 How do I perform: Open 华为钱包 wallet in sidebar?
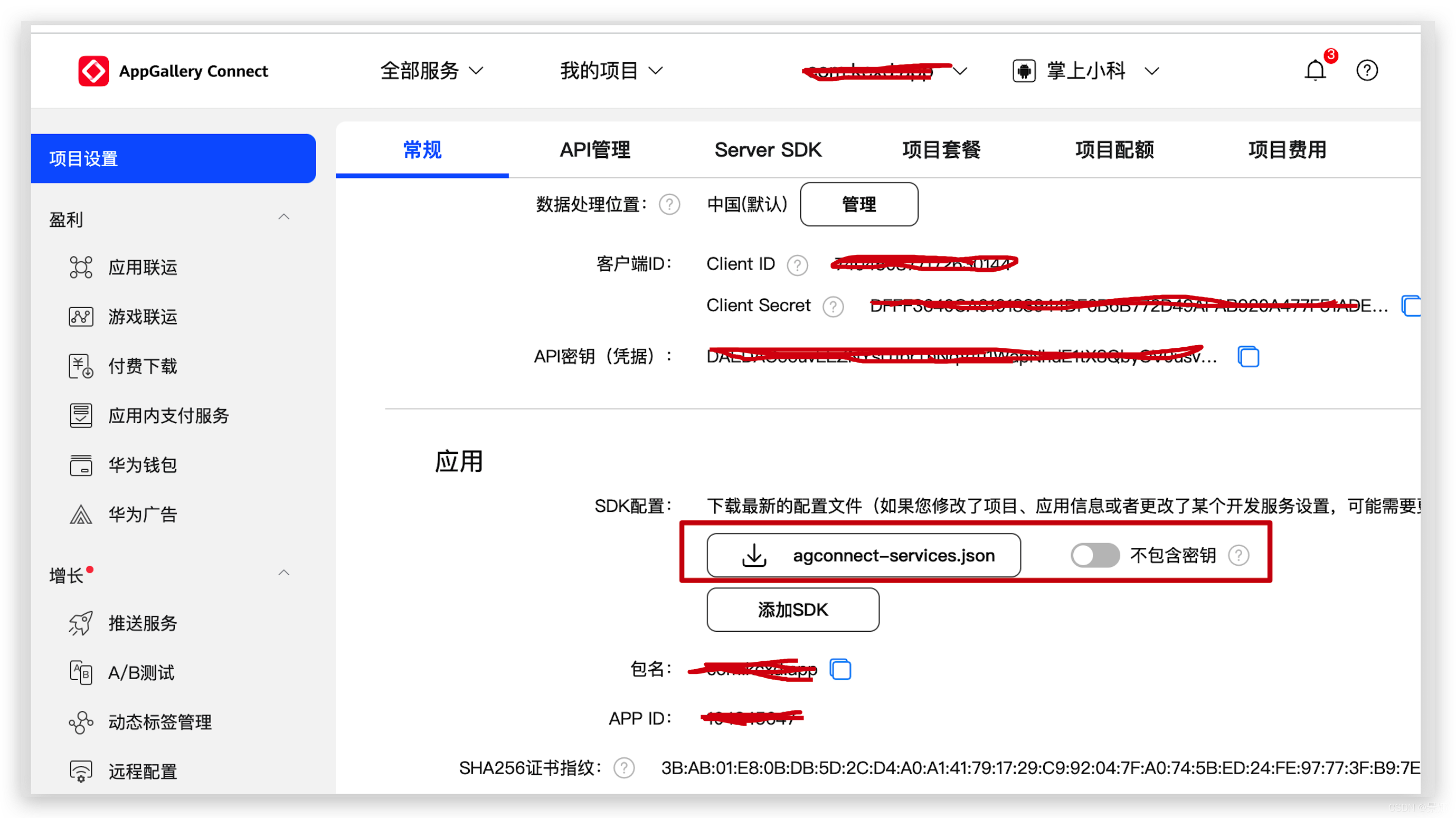coord(143,465)
